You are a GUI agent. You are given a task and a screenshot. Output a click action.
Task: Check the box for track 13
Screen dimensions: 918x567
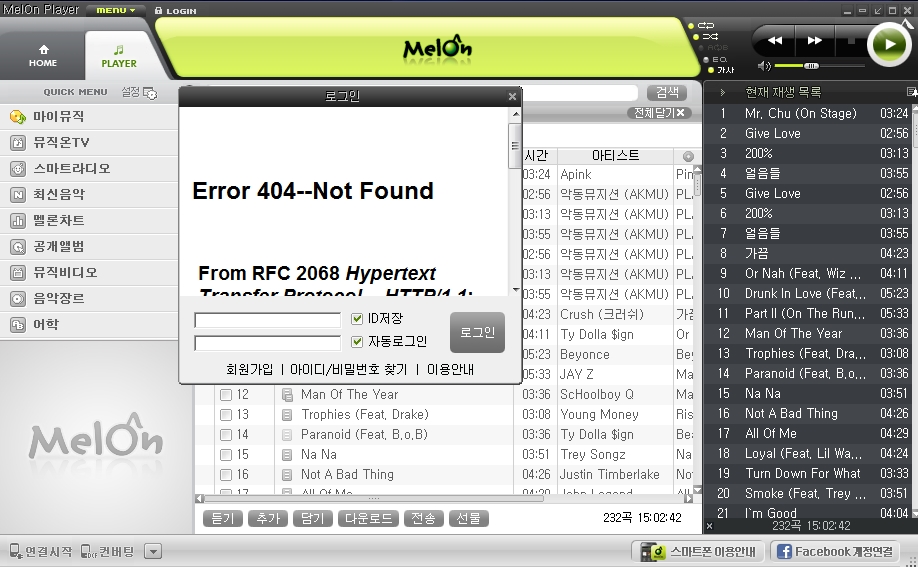tap(225, 415)
